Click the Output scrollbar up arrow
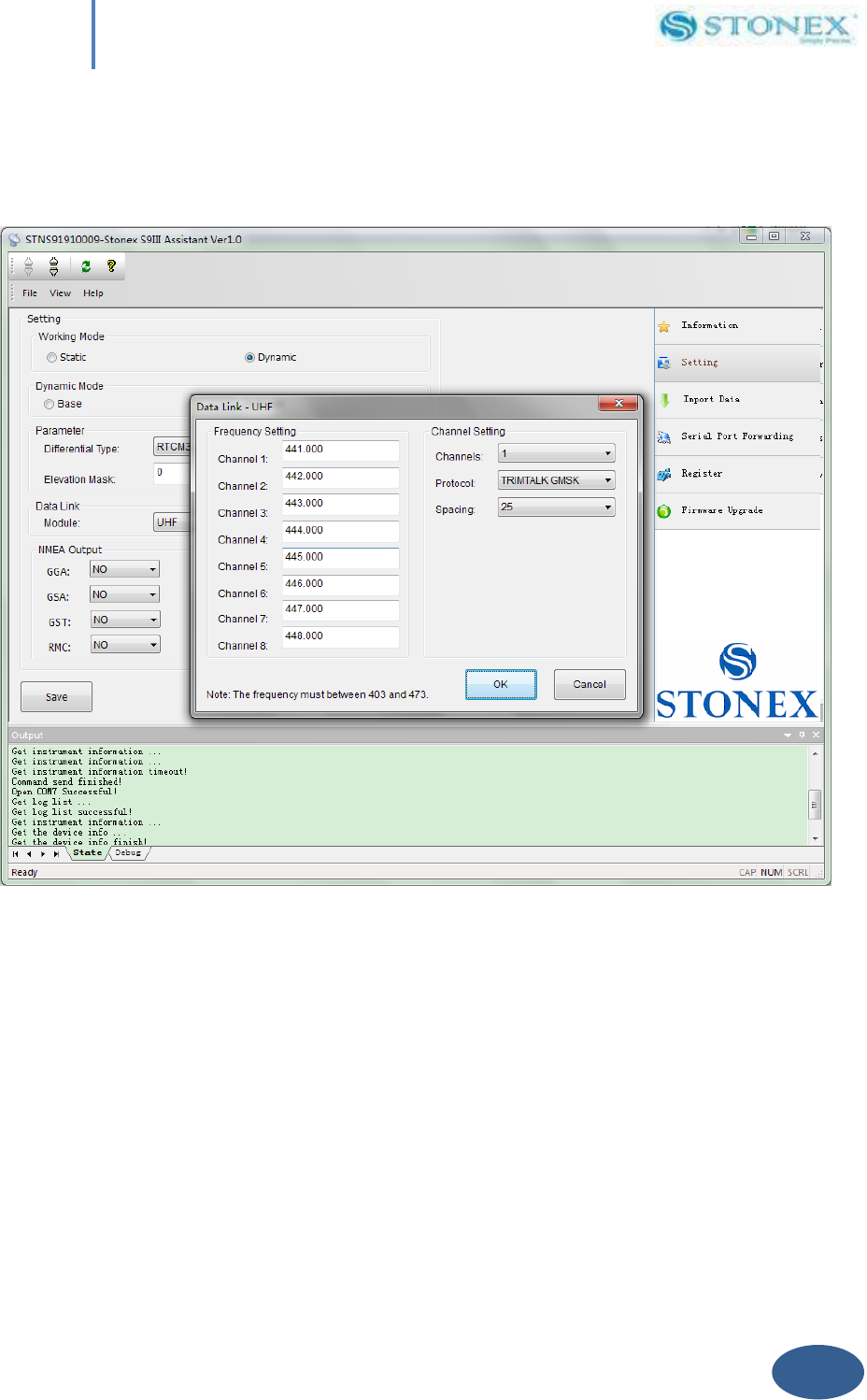Image resolution: width=867 pixels, height=1400 pixels. [x=815, y=752]
